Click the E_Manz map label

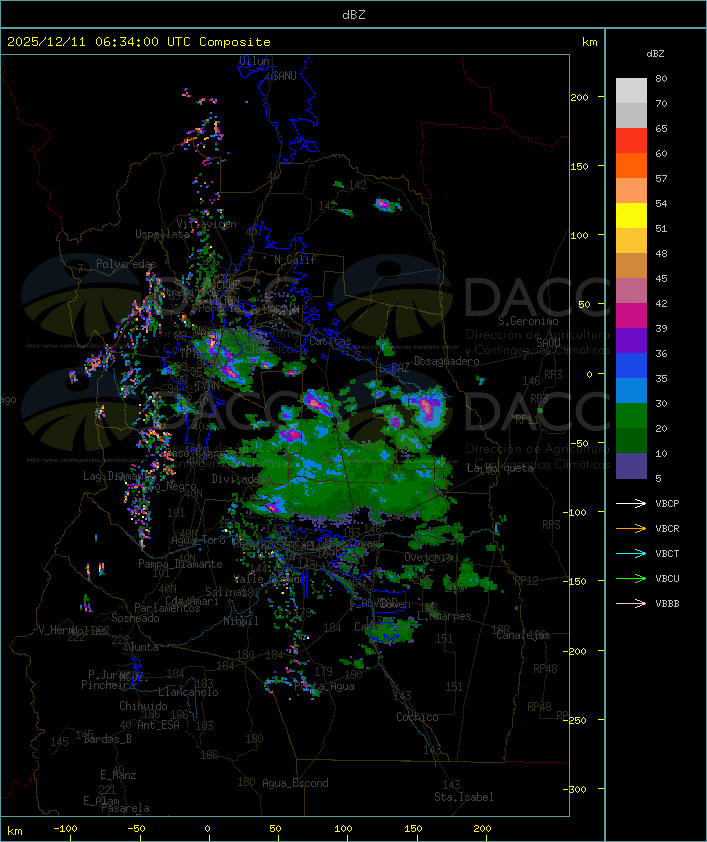tap(118, 775)
